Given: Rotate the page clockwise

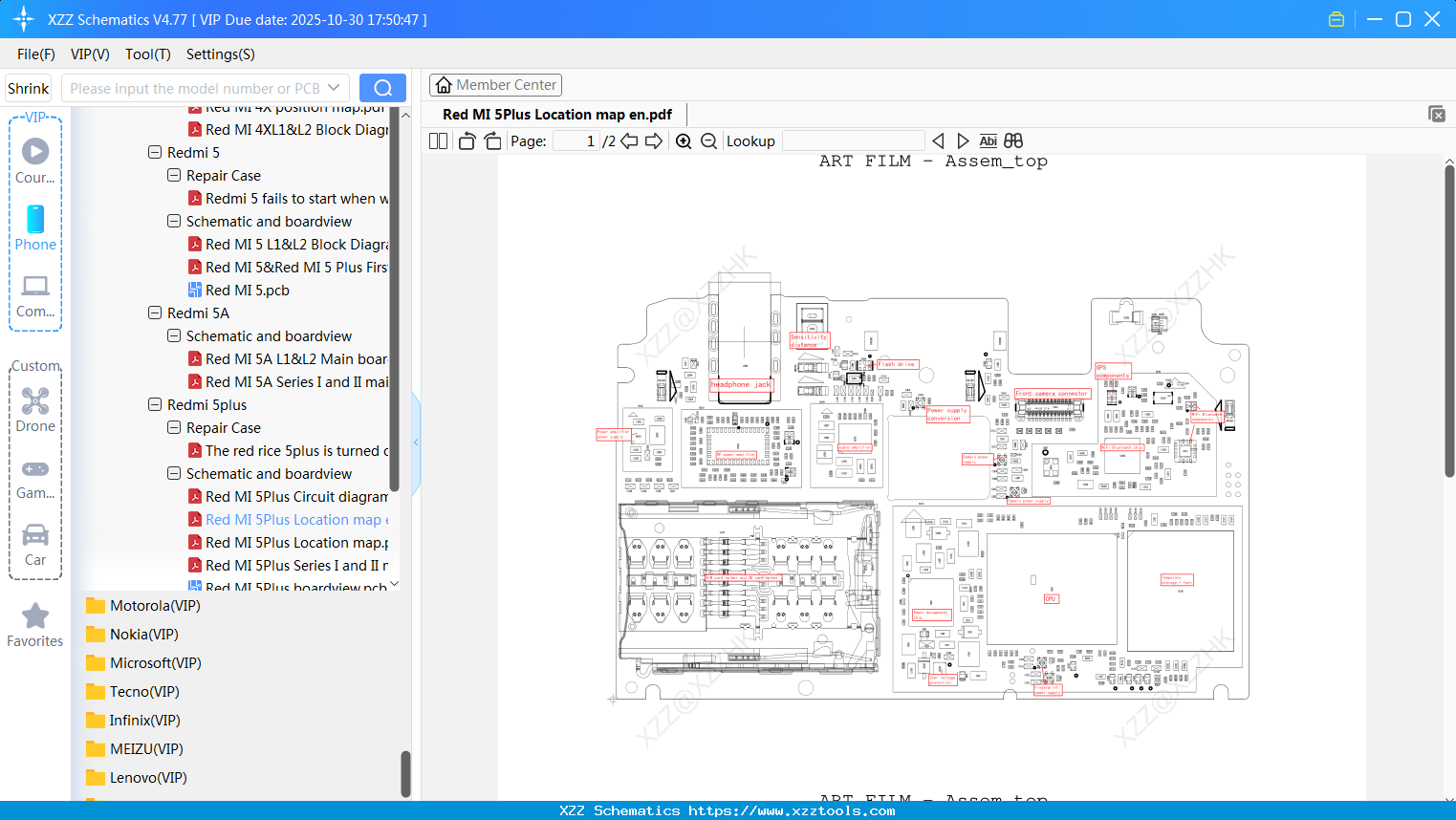Looking at the screenshot, I should click(492, 141).
